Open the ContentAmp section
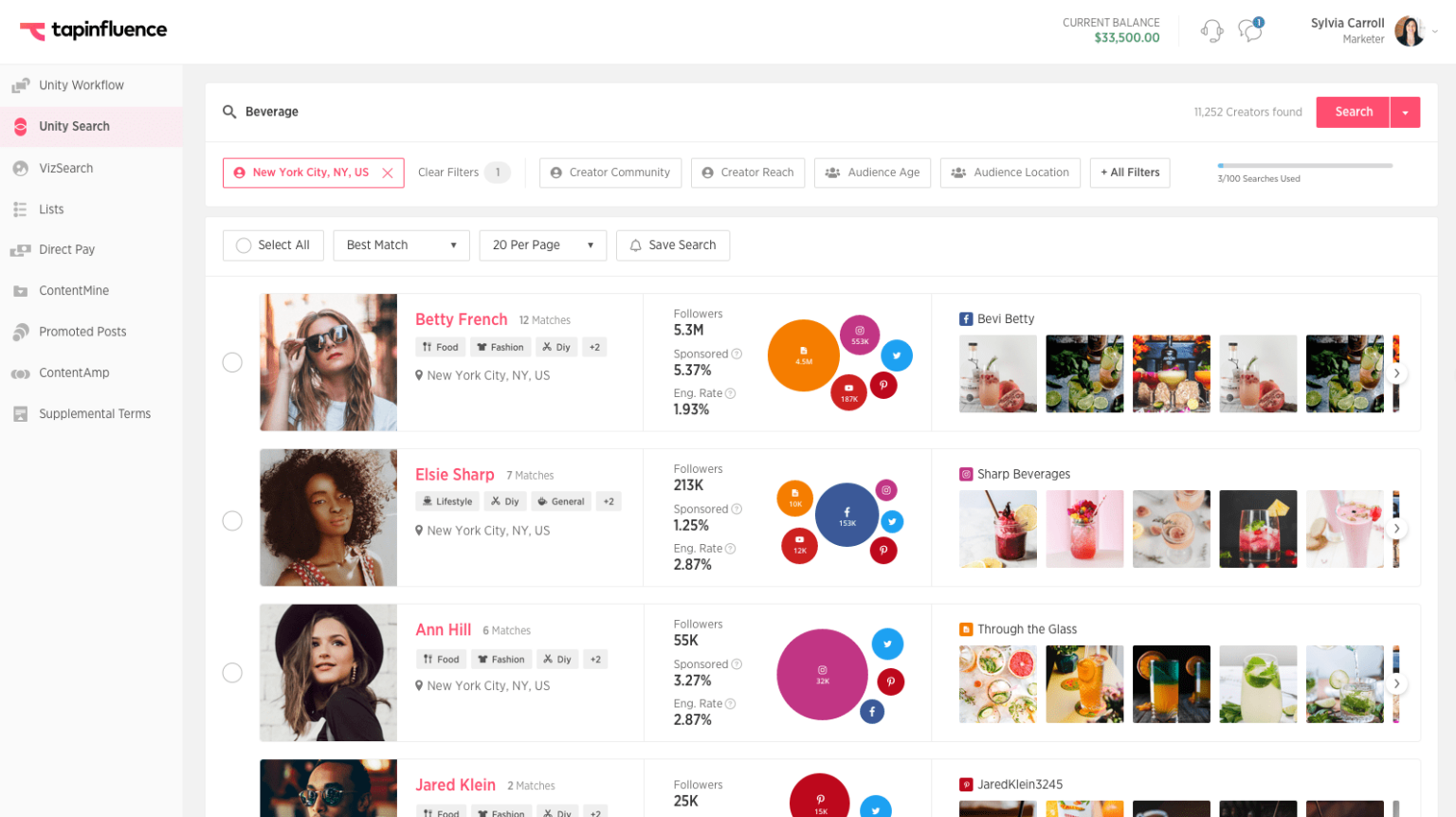 (72, 372)
